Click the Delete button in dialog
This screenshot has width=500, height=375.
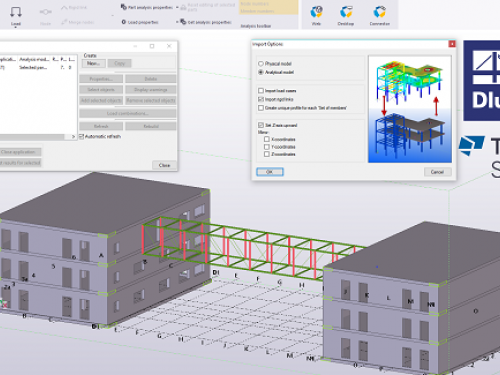point(151,79)
